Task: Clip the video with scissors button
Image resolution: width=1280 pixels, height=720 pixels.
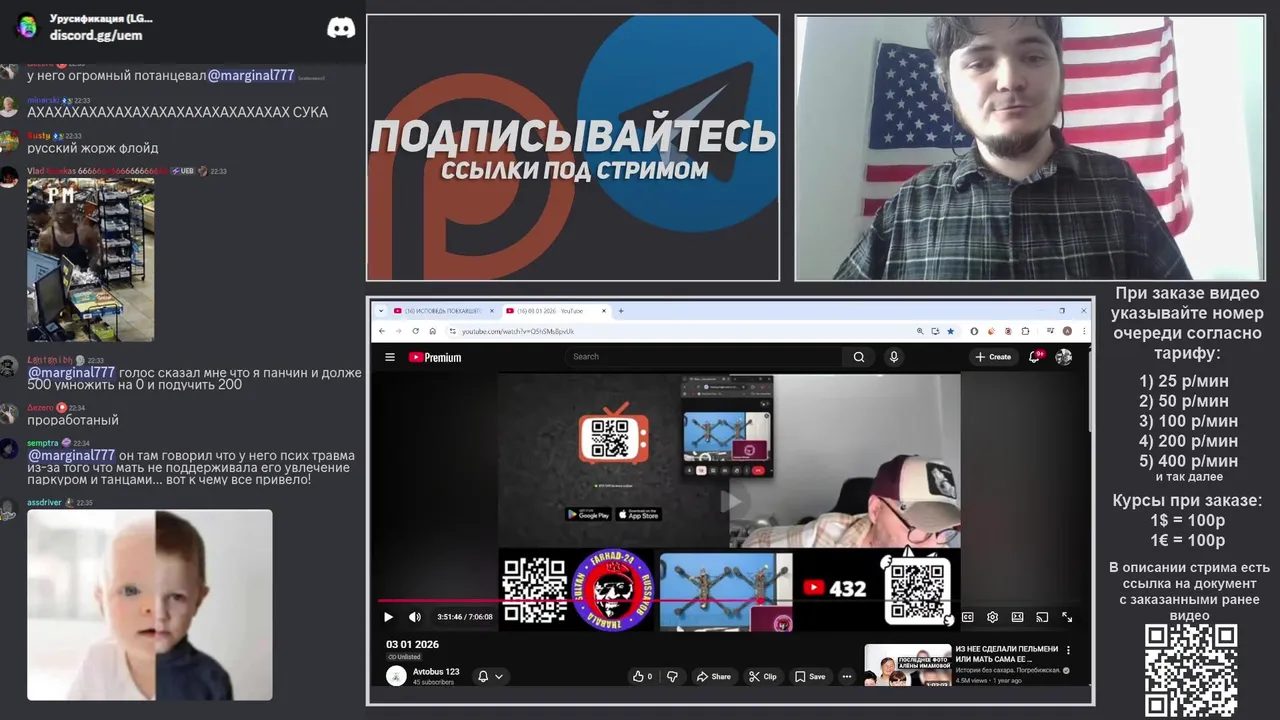Action: coord(763,676)
